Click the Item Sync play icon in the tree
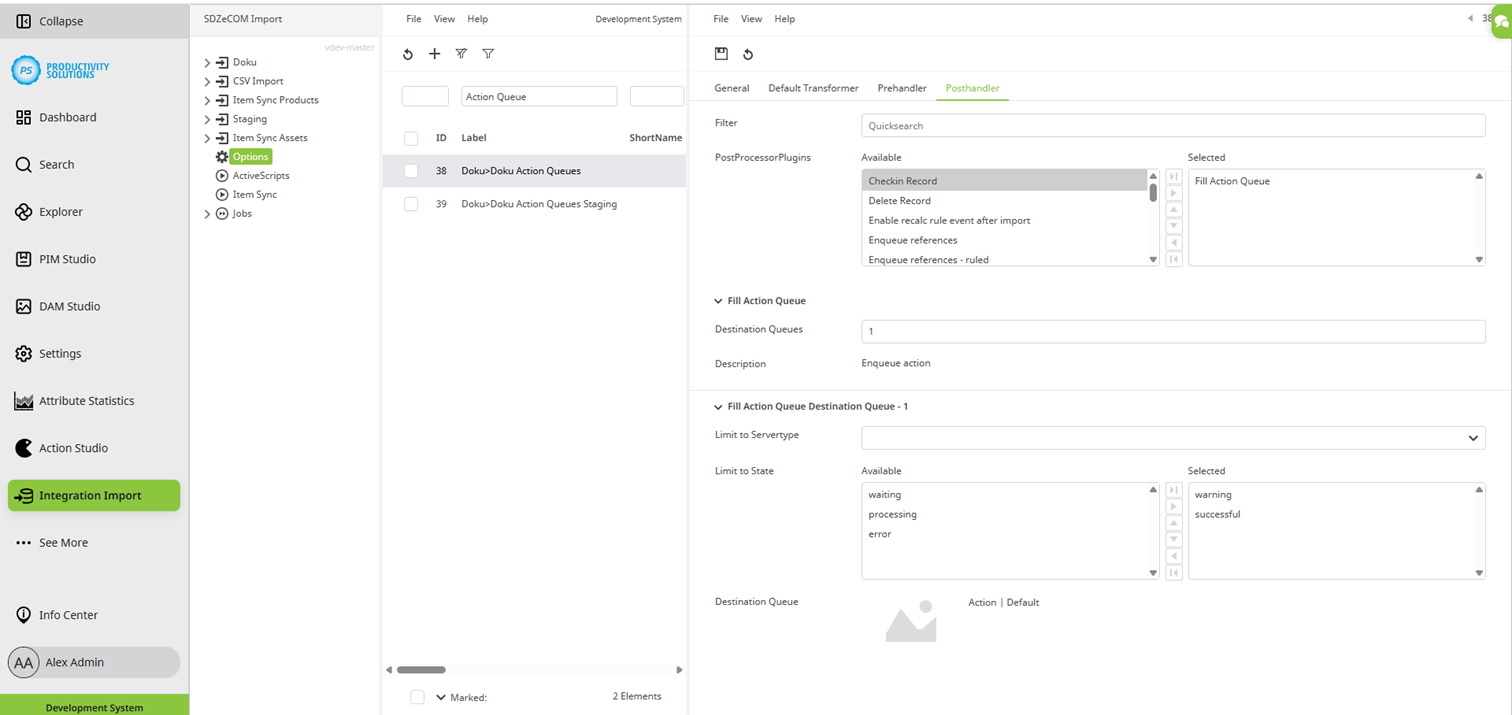The image size is (1512, 715). [x=222, y=195]
